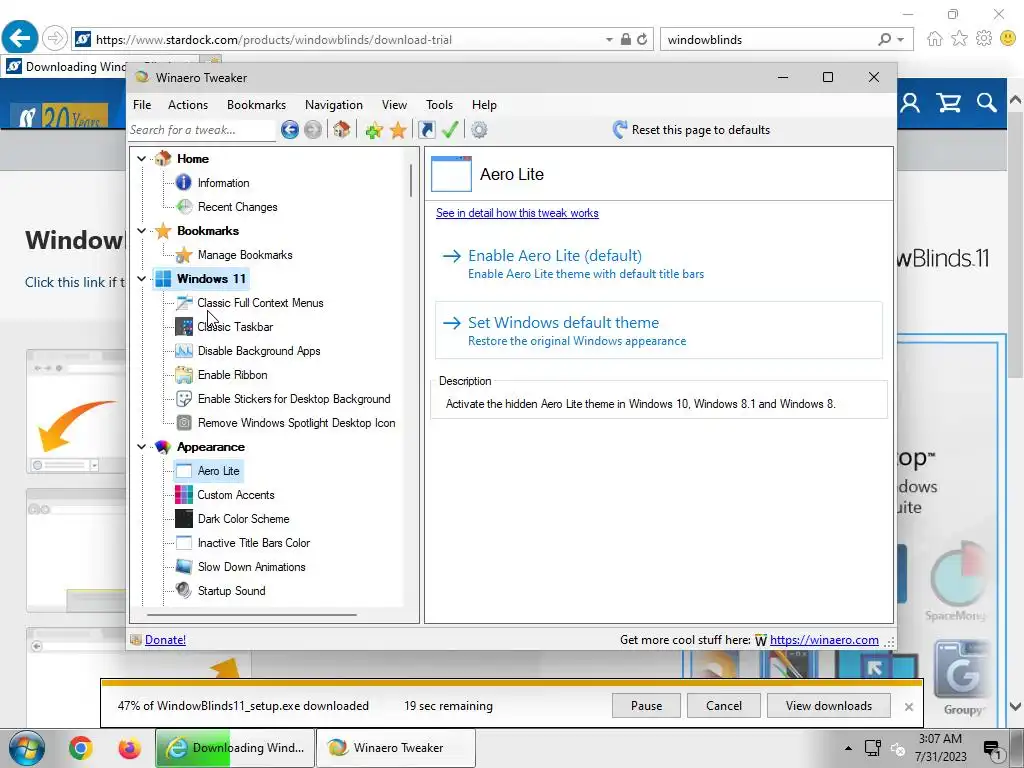Screen dimensions: 1024x768
Task: Refresh the Internet Explorer page
Action: [643, 40]
